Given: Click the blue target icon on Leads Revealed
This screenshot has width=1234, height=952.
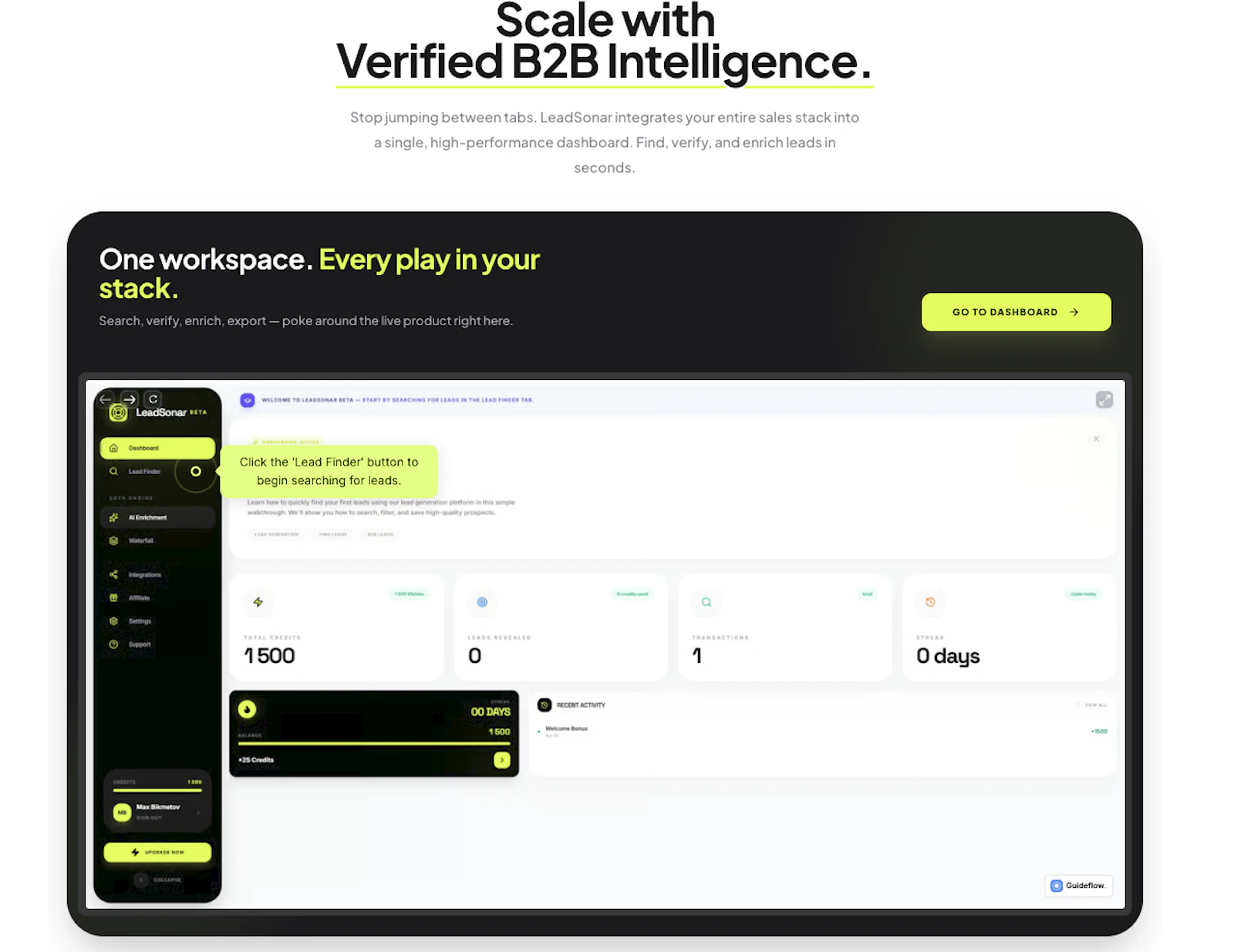Looking at the screenshot, I should [x=482, y=602].
